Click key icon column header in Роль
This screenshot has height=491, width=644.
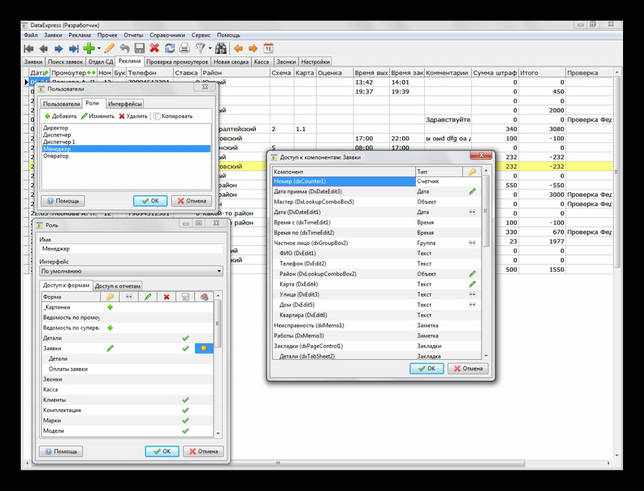coord(110,297)
